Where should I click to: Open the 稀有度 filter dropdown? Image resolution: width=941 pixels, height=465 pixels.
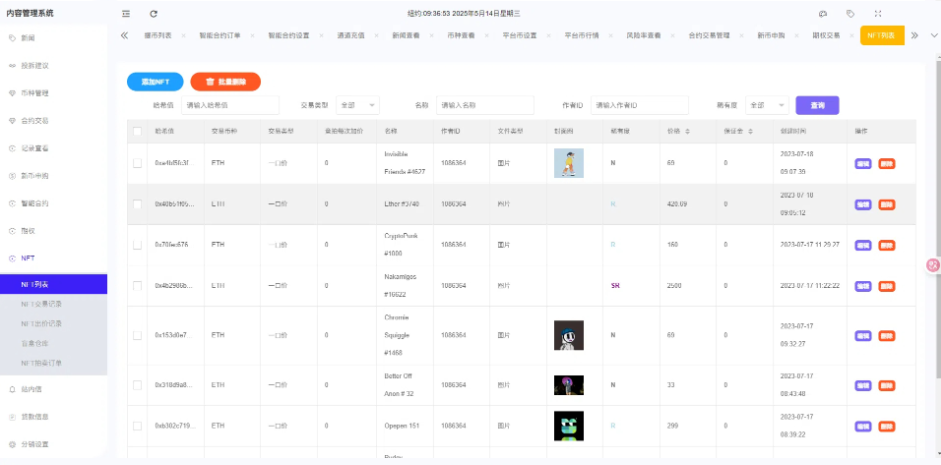click(767, 105)
